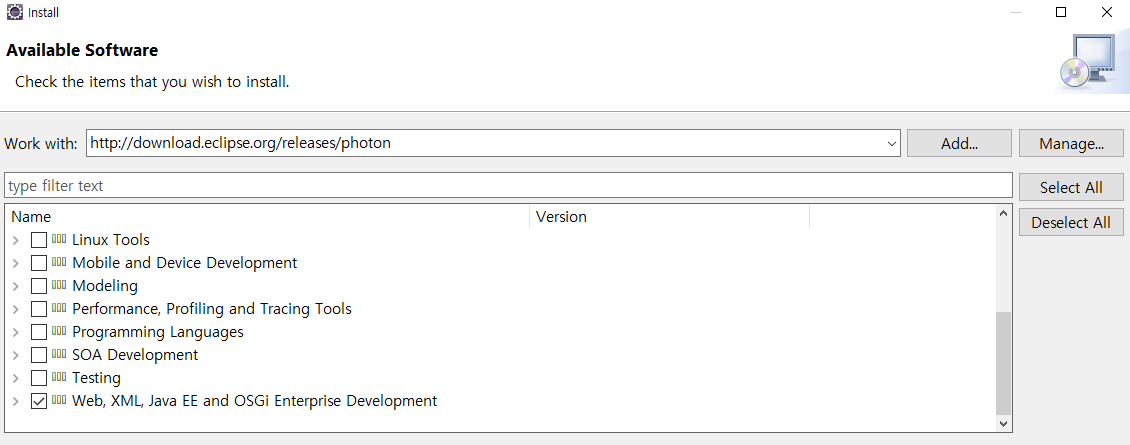
Task: Enable Performance, Profiling and Tracing Tools checkbox
Action: pos(39,309)
